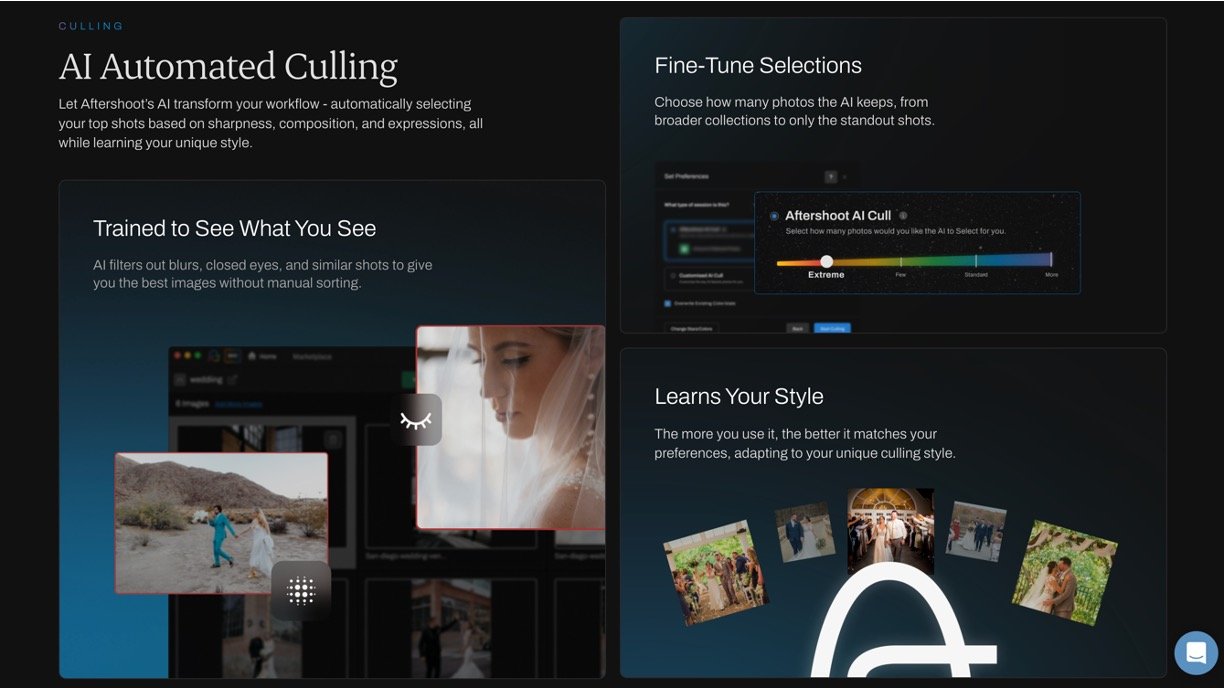Click the home icon in app mockup
This screenshot has width=1224, height=688.
[x=251, y=356]
